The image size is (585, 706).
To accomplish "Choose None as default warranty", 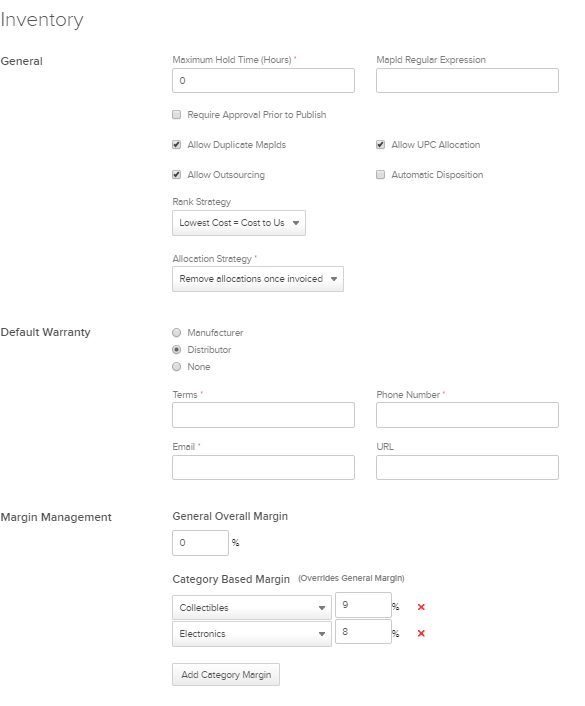I will (177, 367).
